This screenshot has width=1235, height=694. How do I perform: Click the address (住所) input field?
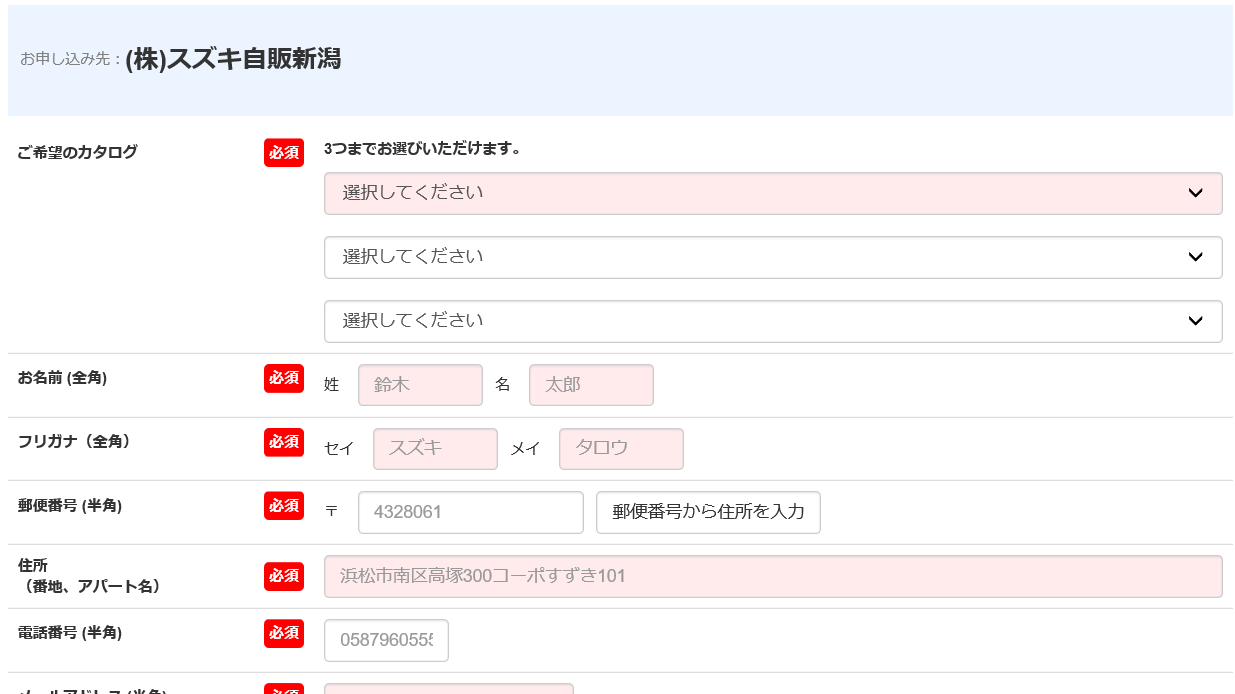tap(773, 576)
